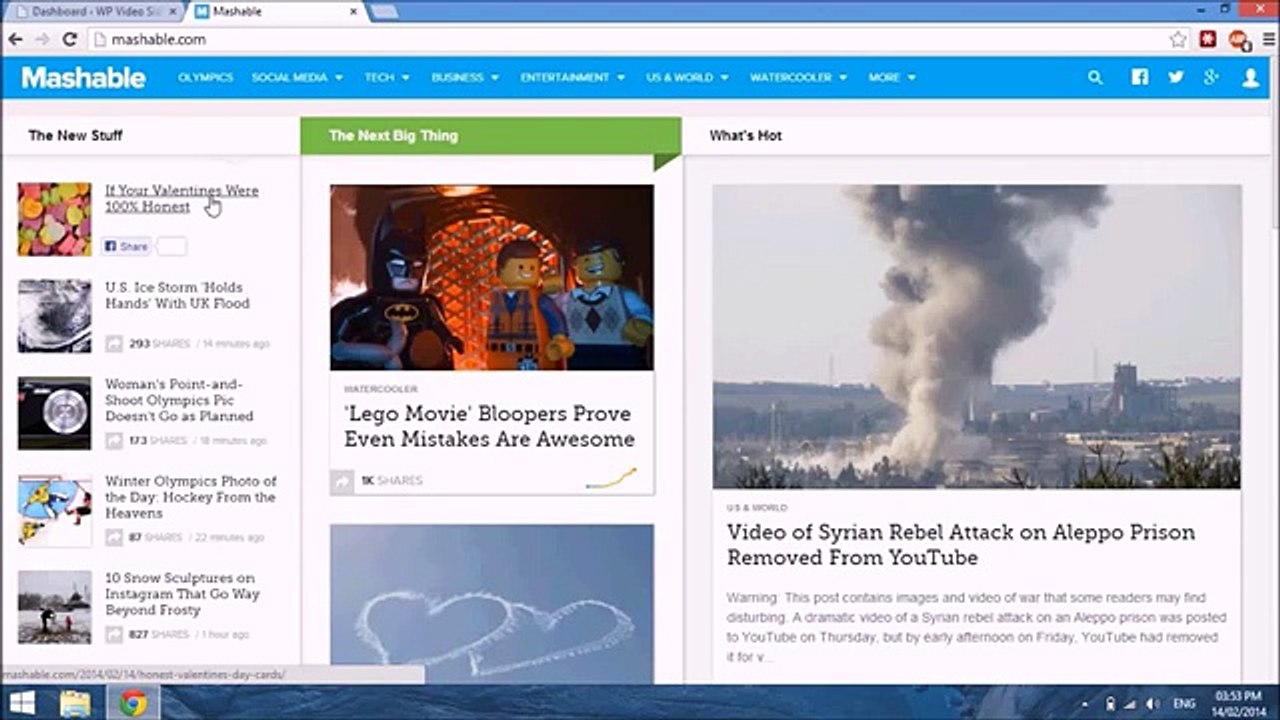Expand the US & World dropdown
This screenshot has height=720, width=1280.
(688, 77)
